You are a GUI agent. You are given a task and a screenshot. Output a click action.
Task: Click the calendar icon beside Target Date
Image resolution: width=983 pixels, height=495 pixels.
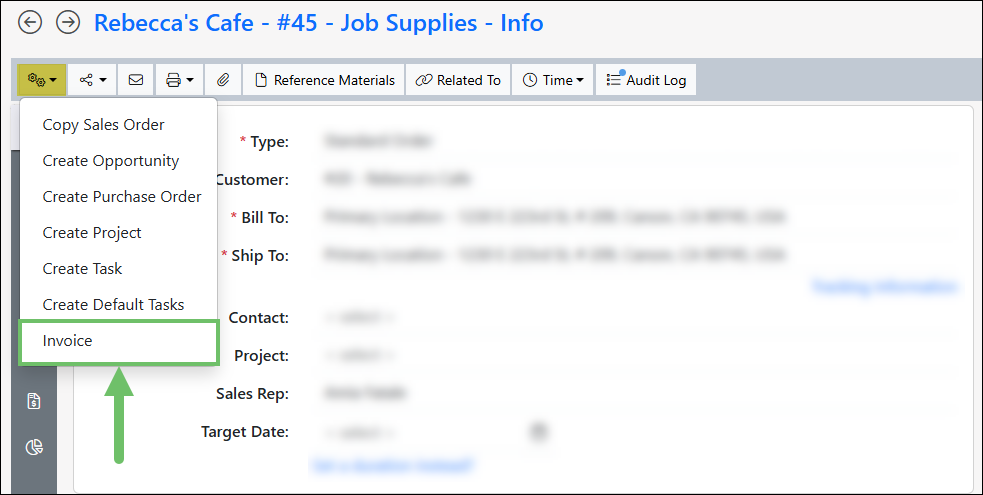(x=539, y=432)
